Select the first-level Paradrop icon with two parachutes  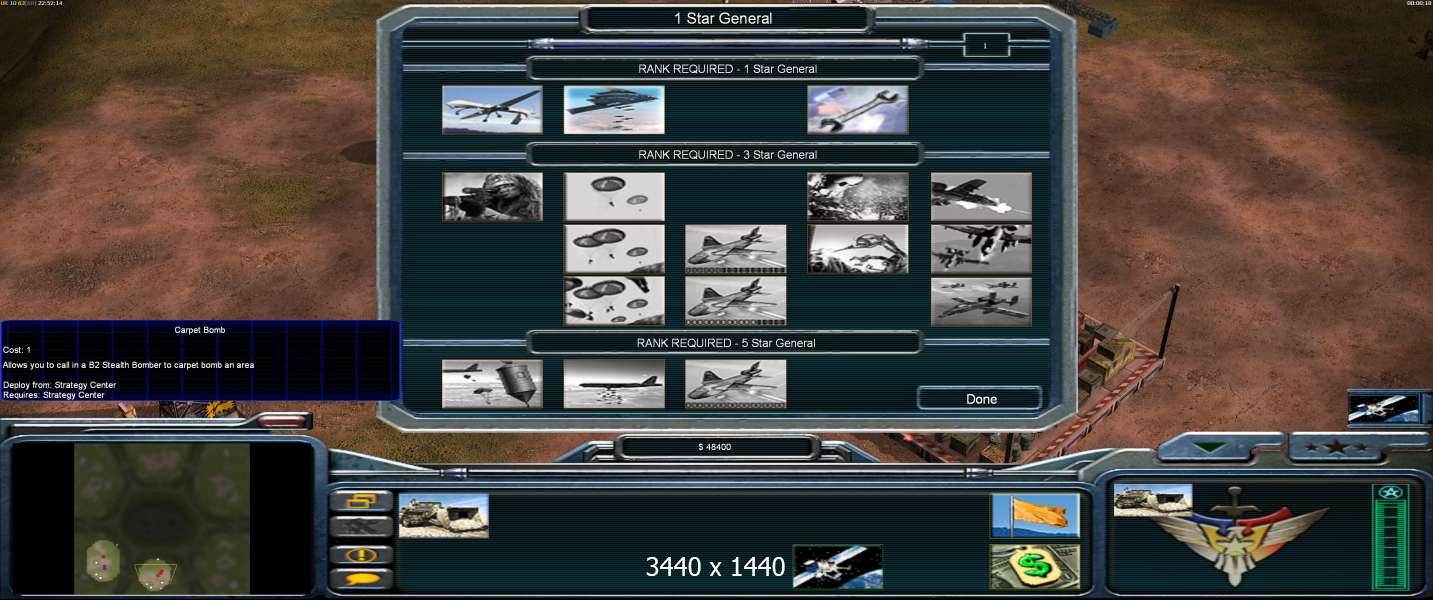click(x=614, y=197)
